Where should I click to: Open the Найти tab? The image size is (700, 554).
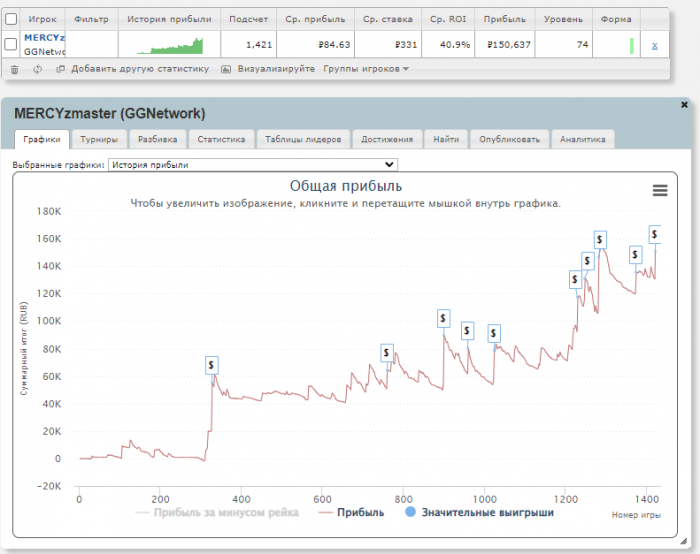point(446,139)
